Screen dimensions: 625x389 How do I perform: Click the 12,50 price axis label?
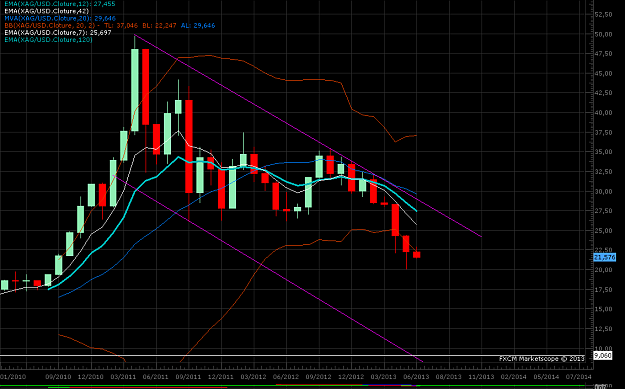click(x=603, y=329)
